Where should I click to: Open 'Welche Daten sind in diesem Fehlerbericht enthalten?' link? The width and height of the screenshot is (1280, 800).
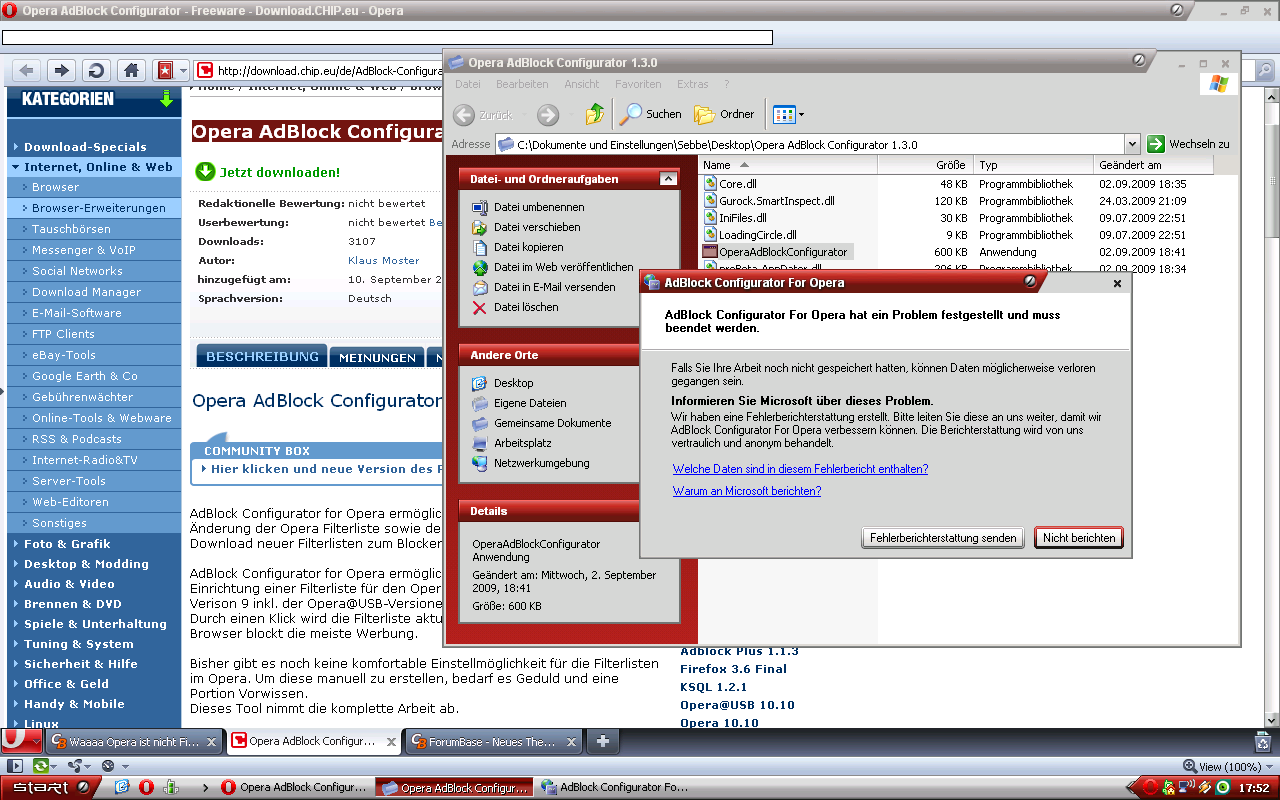point(800,469)
